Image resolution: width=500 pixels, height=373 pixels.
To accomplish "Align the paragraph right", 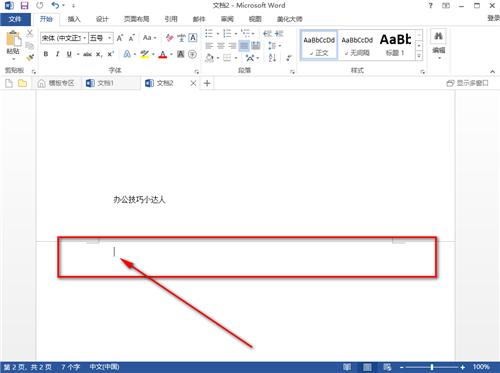I will pyautogui.click(x=232, y=46).
